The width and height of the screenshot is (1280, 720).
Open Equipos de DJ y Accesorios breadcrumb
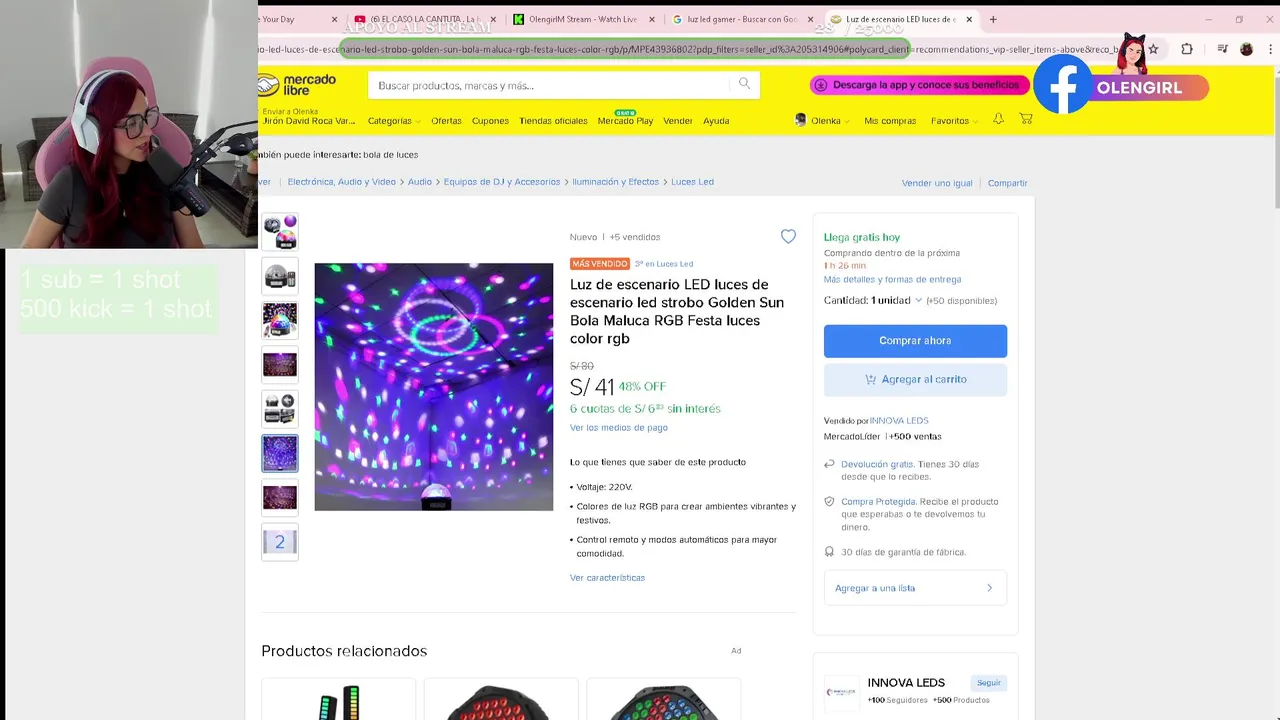click(x=502, y=182)
